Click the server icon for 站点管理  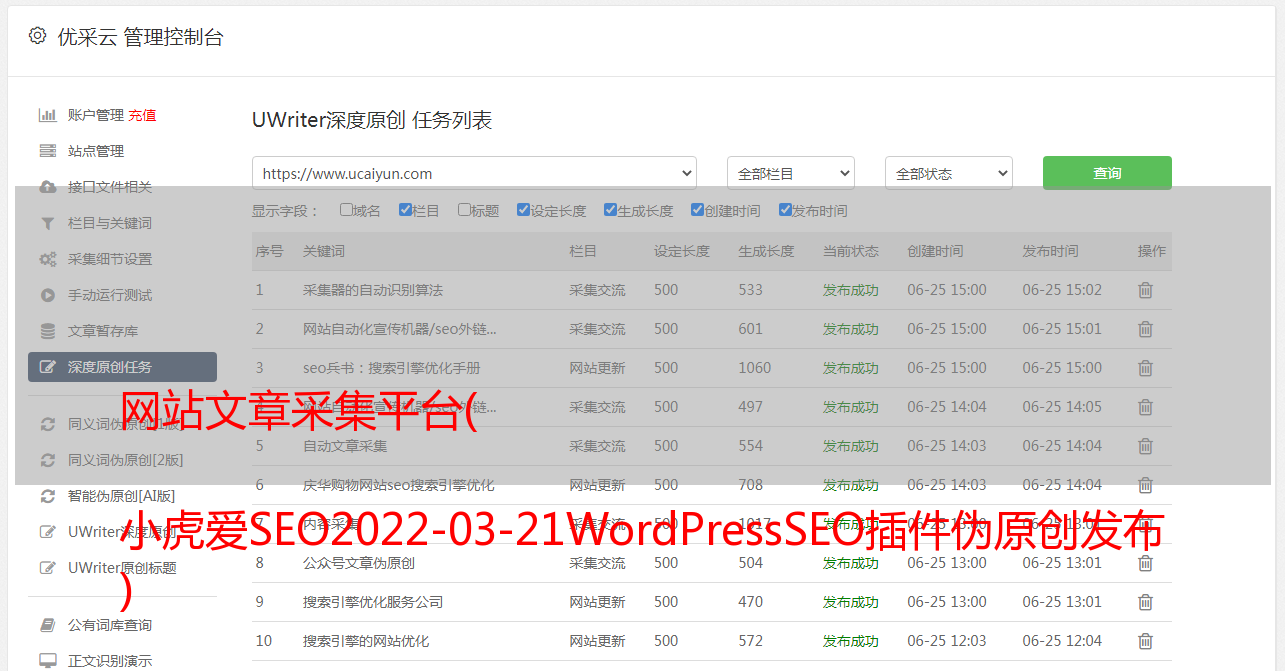coord(47,151)
